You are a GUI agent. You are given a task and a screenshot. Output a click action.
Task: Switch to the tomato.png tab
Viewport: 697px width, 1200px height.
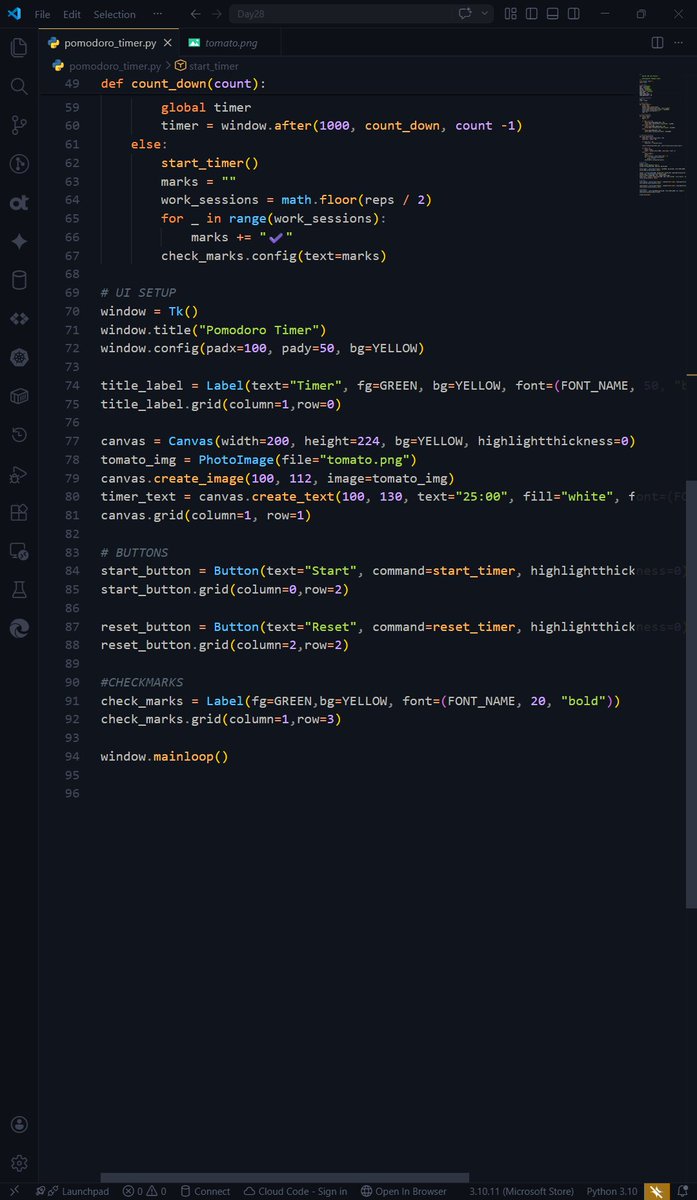tap(231, 43)
